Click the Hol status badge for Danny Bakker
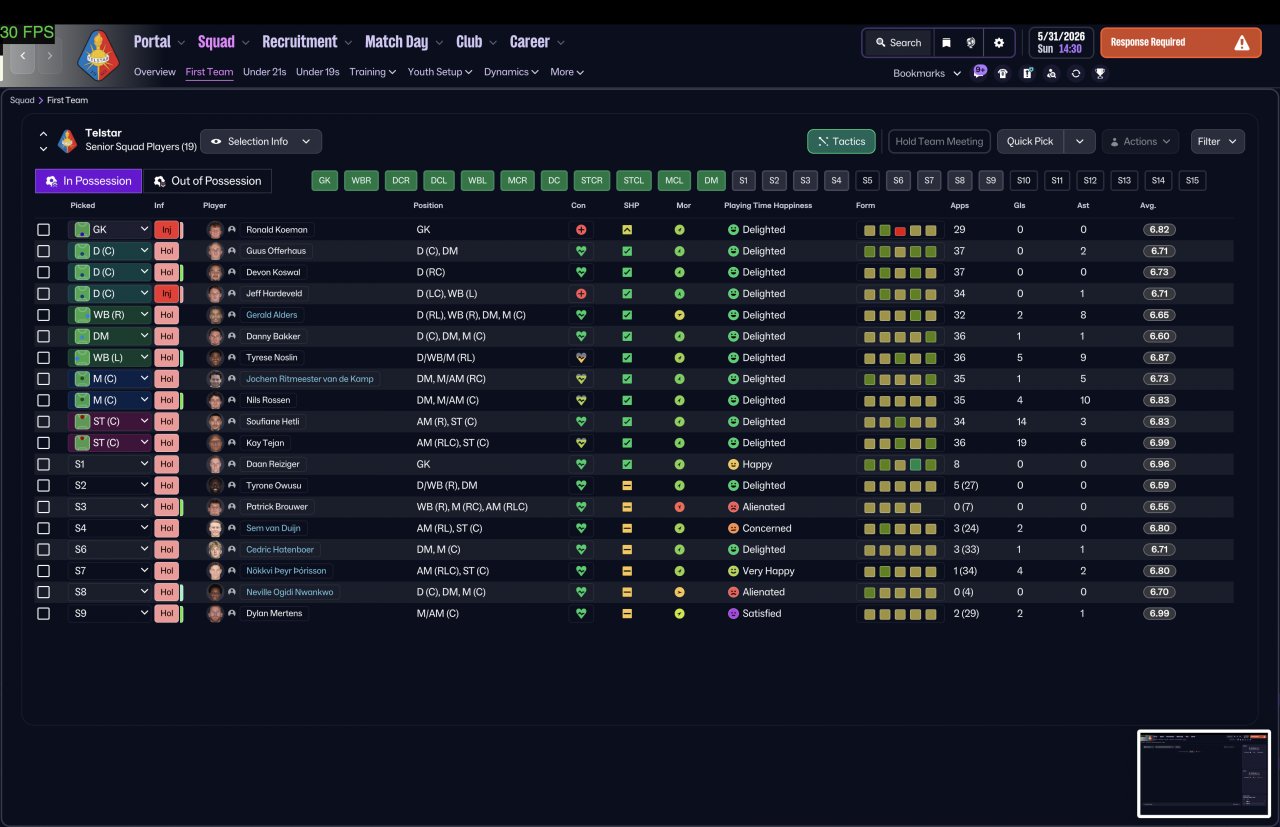The image size is (1280, 827). coord(167,337)
